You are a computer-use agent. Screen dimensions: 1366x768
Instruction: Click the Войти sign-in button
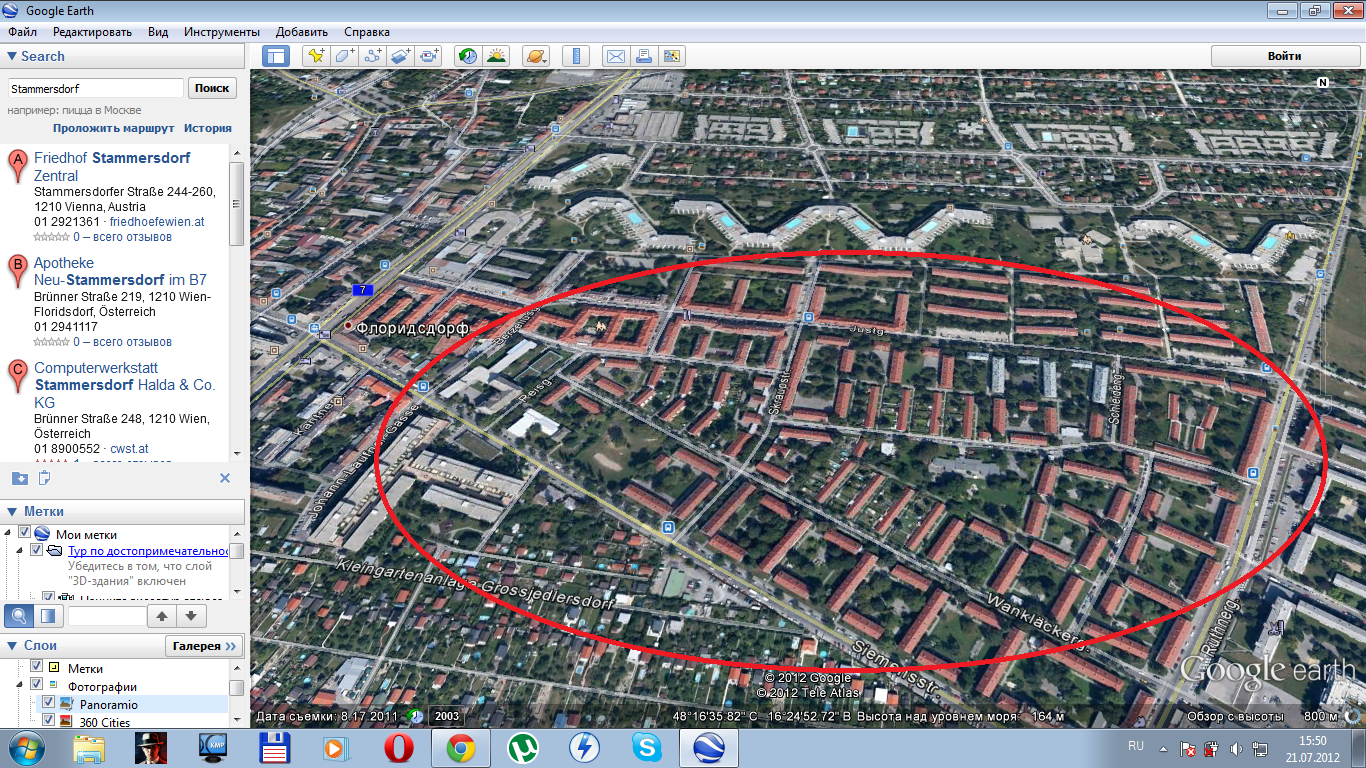click(1284, 56)
